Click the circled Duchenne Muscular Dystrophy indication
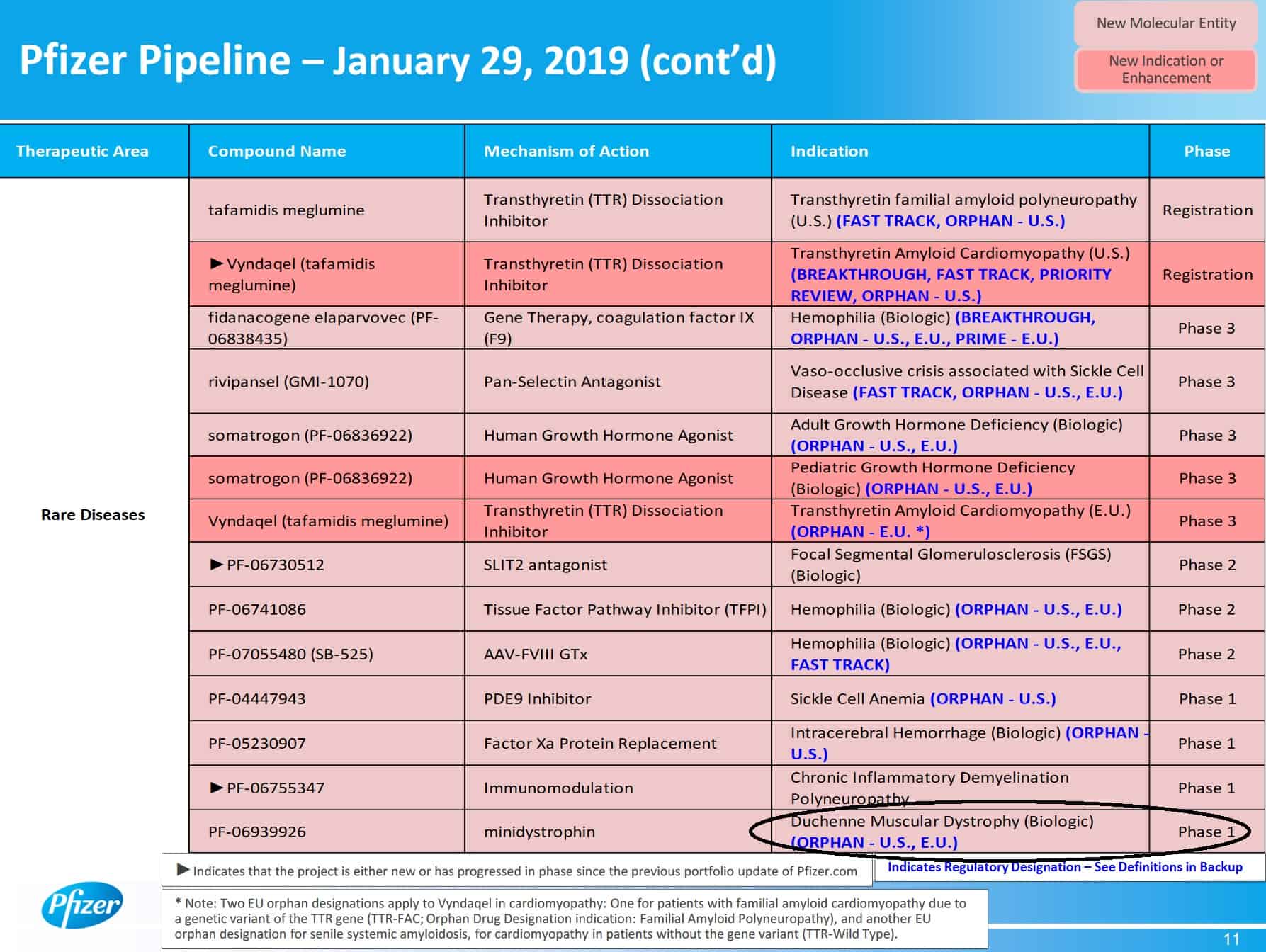This screenshot has width=1266, height=952. click(x=942, y=831)
